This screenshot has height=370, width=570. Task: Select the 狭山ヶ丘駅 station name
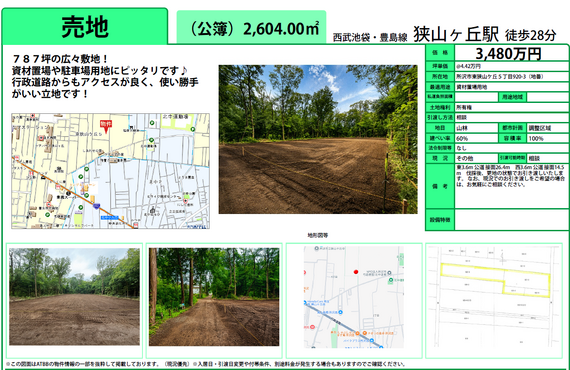(x=456, y=35)
